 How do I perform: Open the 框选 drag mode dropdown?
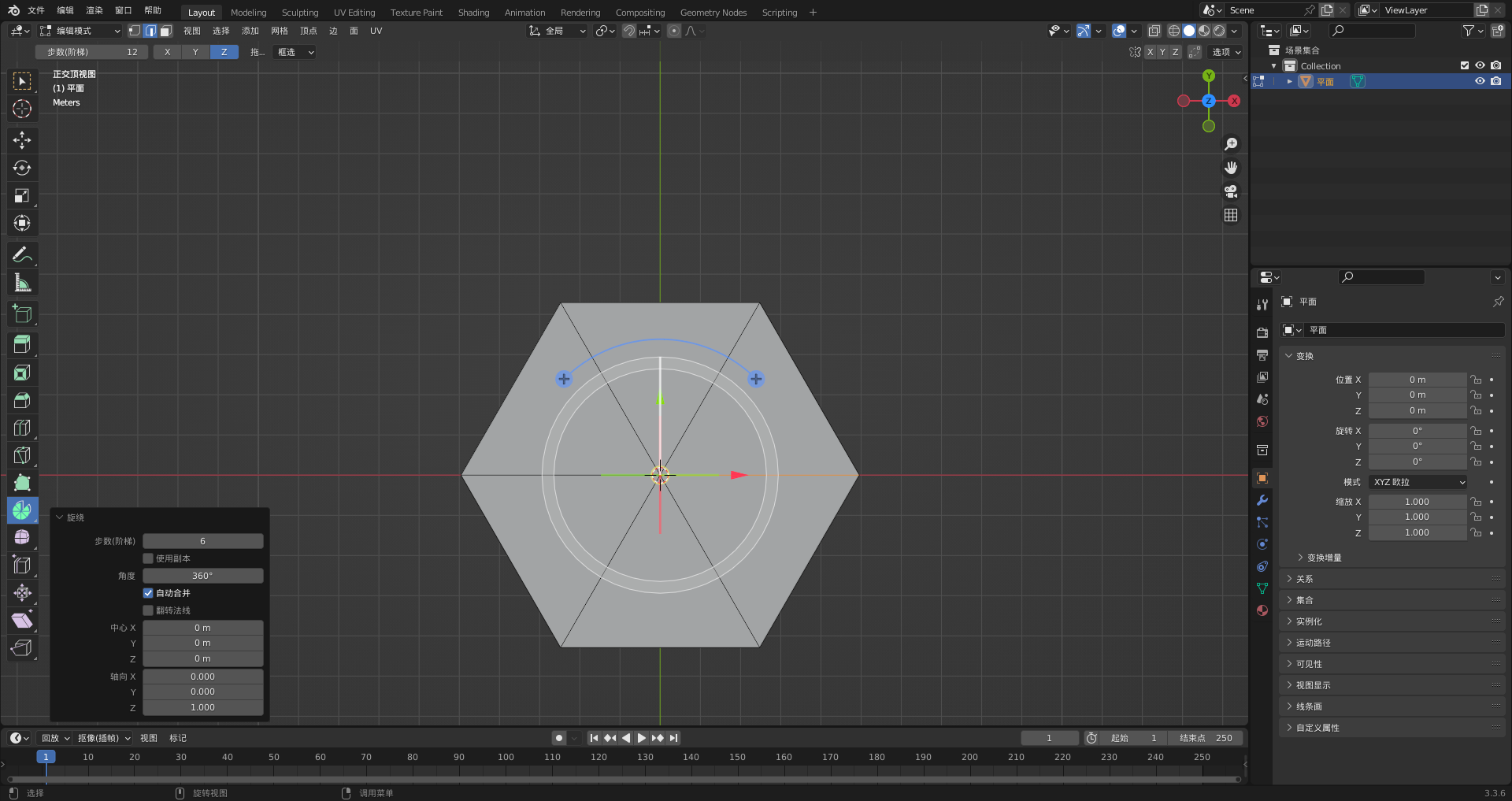tap(295, 52)
